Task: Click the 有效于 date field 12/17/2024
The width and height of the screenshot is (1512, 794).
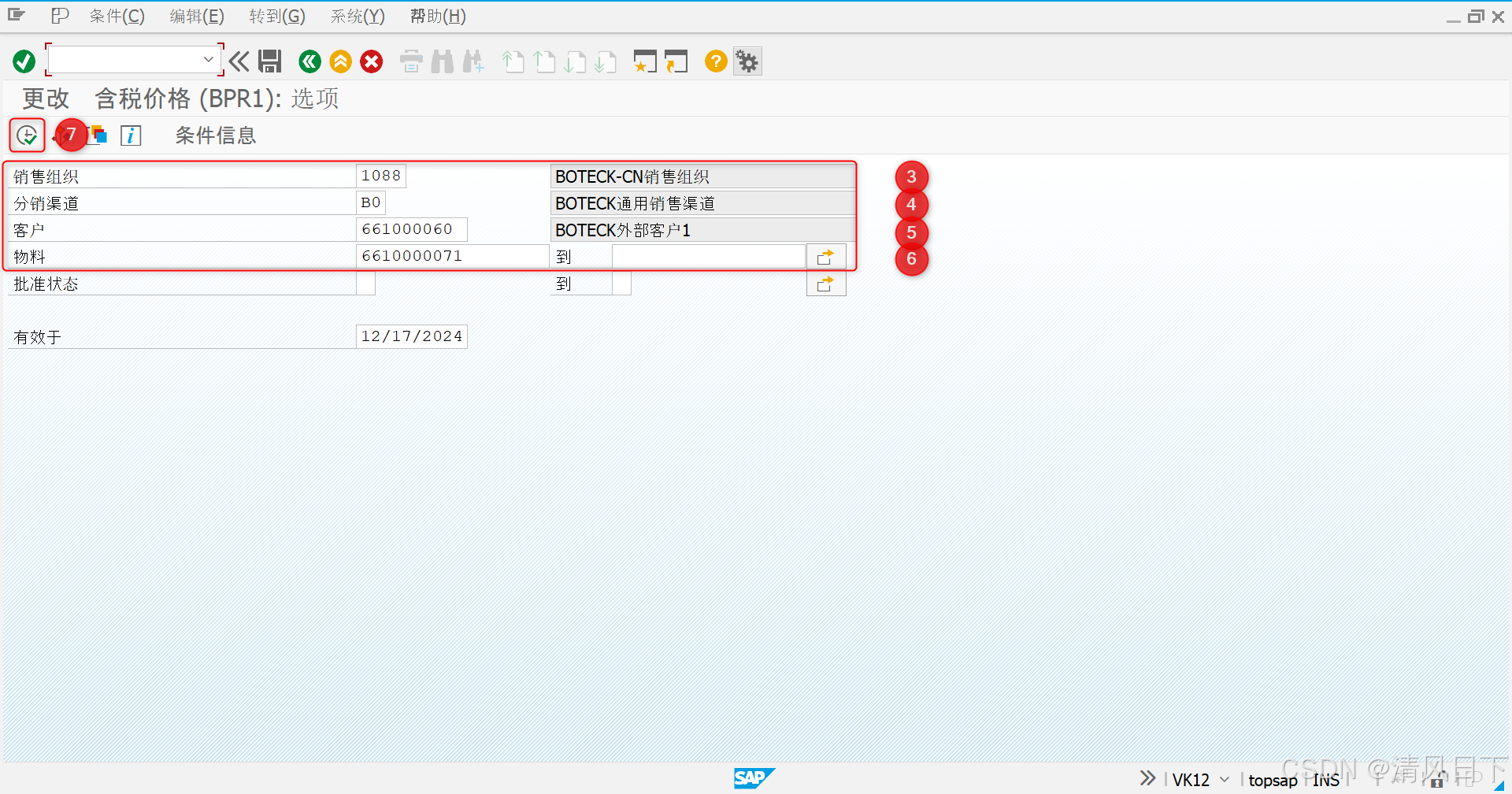Action: coord(412,336)
